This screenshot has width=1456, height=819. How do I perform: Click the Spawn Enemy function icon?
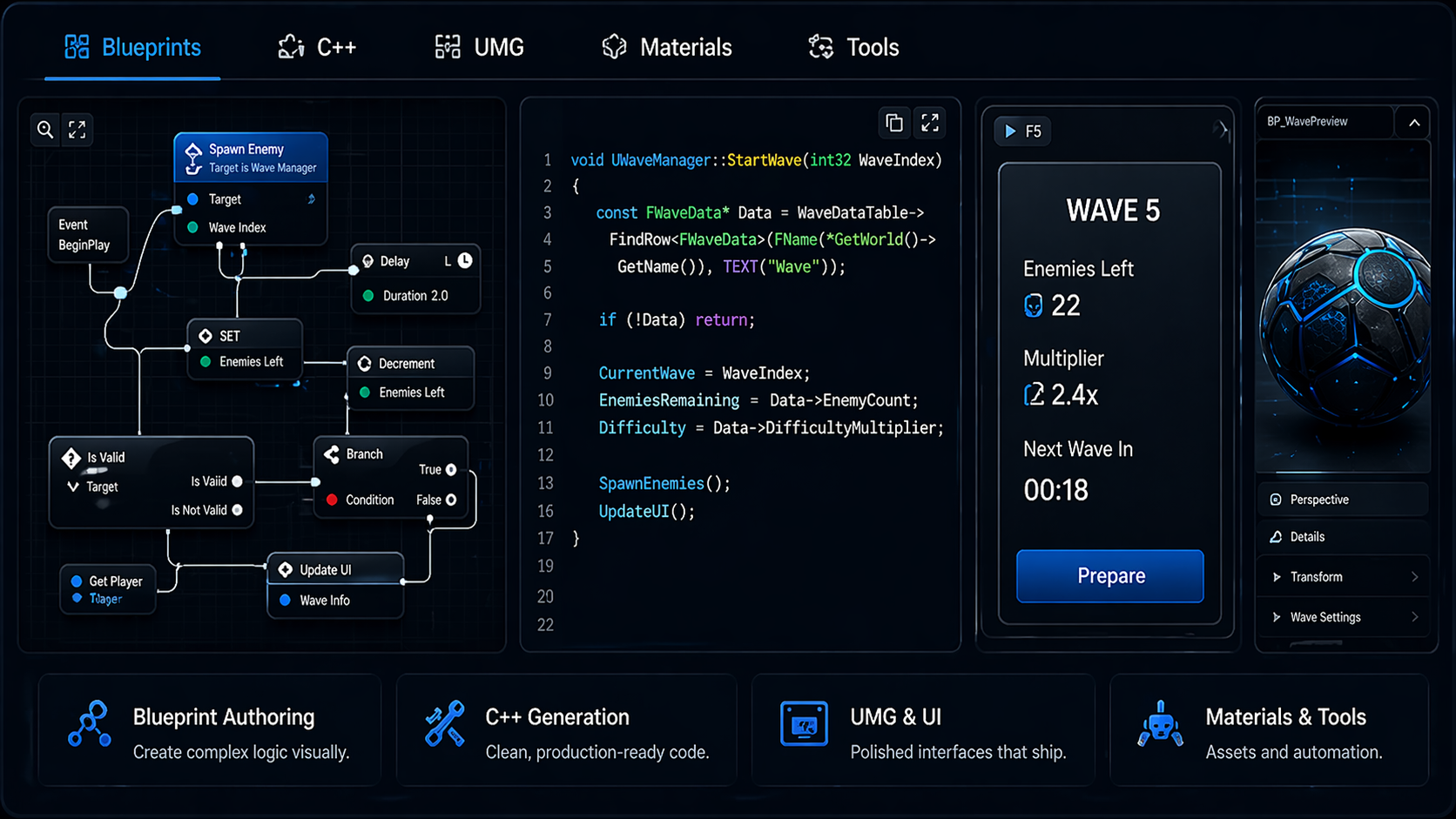coord(193,158)
